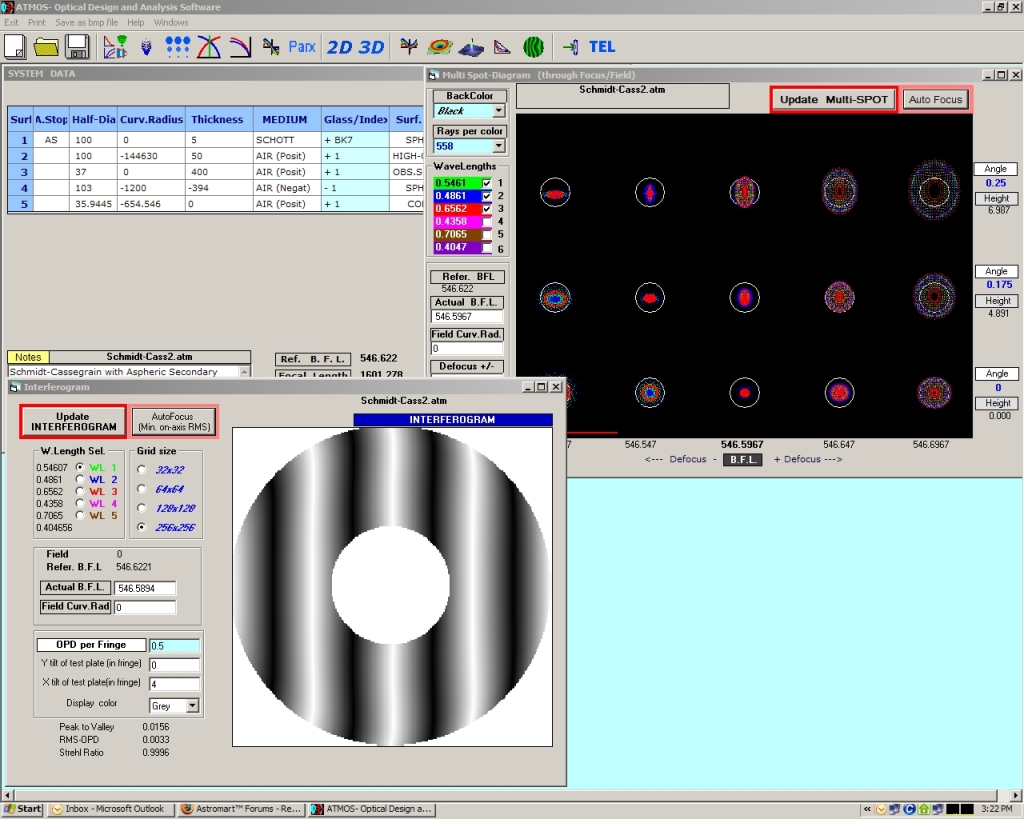Open a file with the folder icon
Screen dimensions: 1024x819
click(x=46, y=46)
